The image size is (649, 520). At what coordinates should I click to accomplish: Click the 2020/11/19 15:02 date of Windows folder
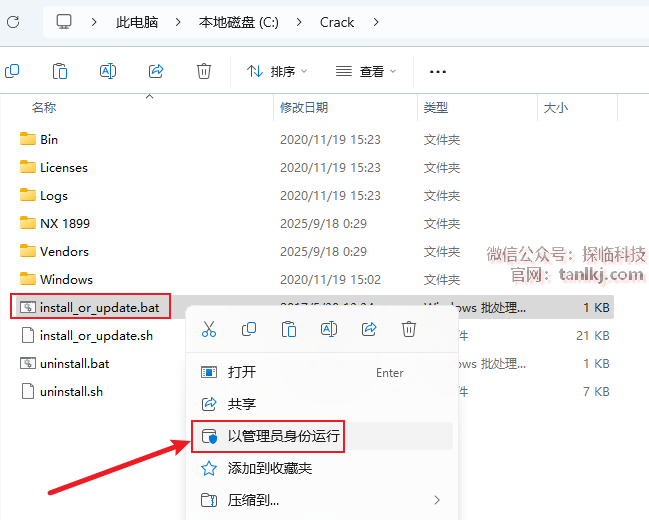[x=330, y=280]
